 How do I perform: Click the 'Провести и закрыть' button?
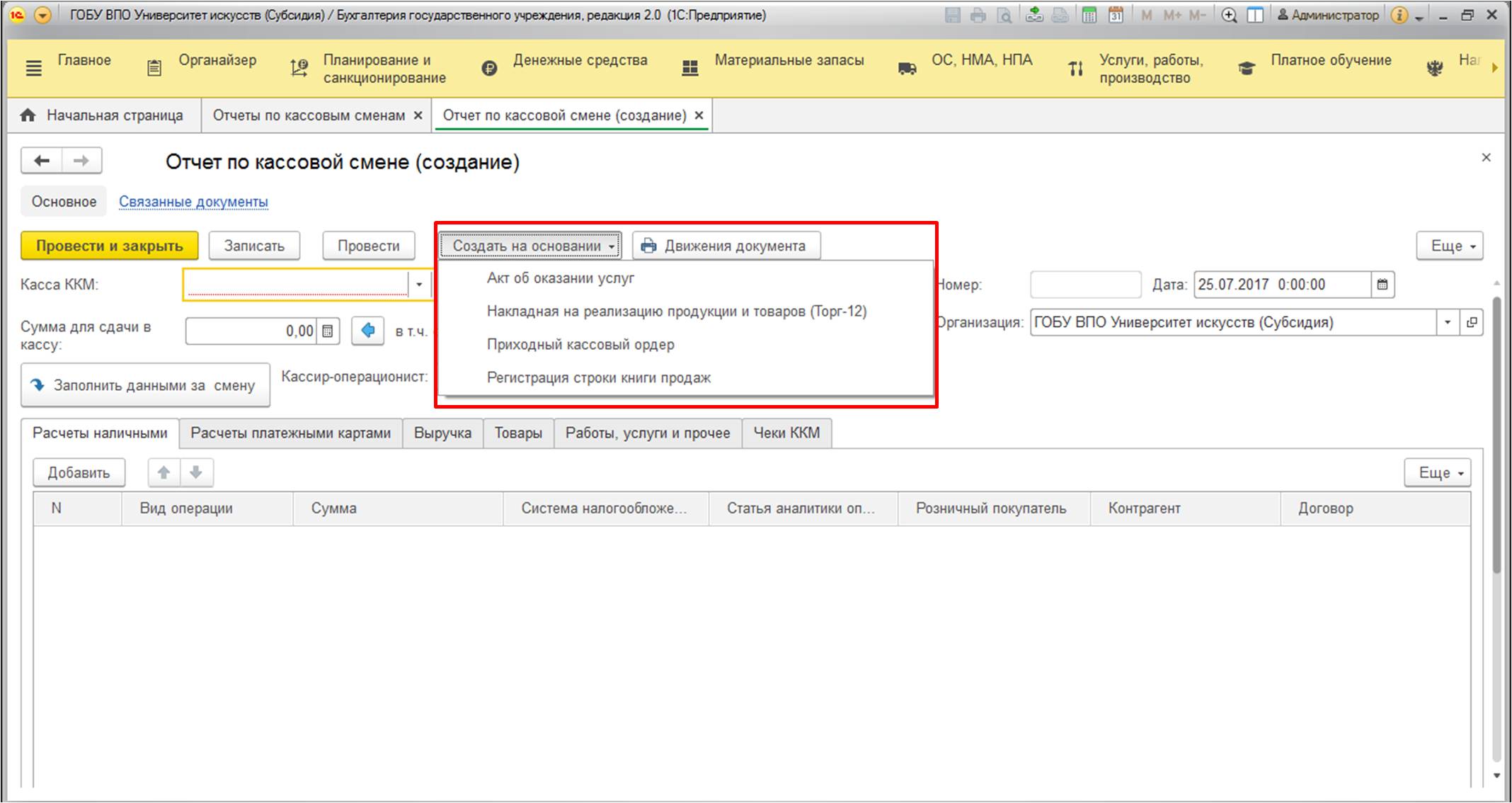pyautogui.click(x=111, y=245)
